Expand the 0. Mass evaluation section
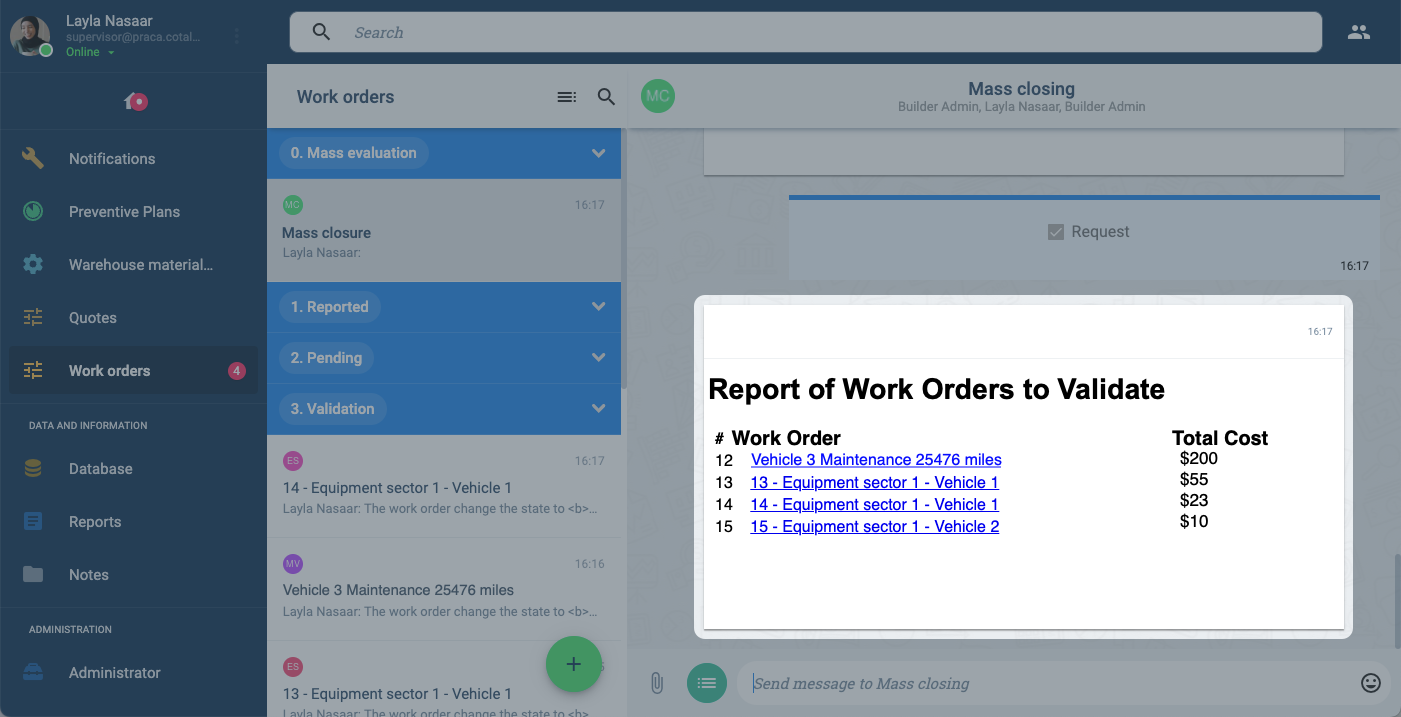The width and height of the screenshot is (1401, 717). pos(598,153)
